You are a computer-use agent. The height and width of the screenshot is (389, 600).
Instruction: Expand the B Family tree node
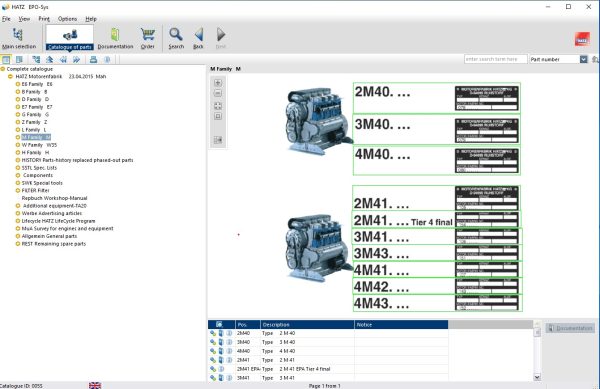tap(18, 92)
